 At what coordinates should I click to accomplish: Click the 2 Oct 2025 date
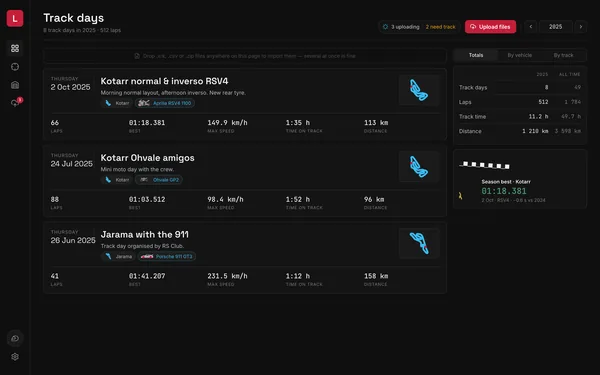point(70,87)
